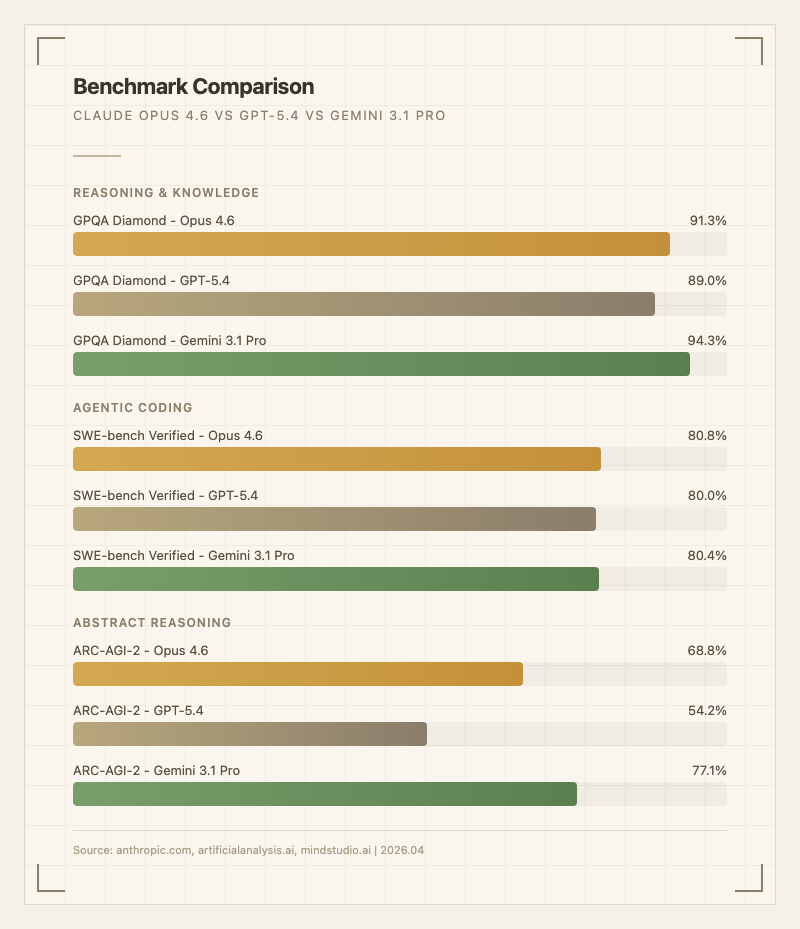Select the SWE-bench Verified GPT-5.4 bar
Screen dimensions: 800x929
[334, 519]
